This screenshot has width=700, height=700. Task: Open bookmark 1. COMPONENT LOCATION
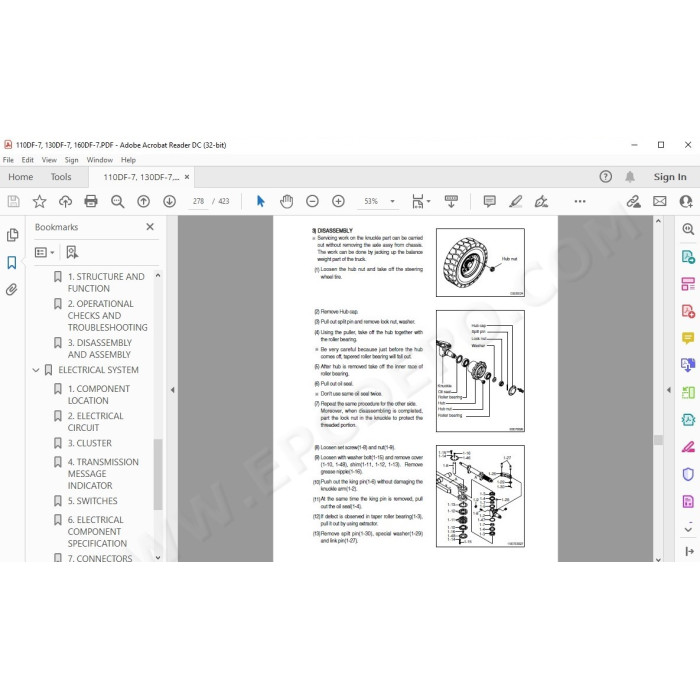99,395
